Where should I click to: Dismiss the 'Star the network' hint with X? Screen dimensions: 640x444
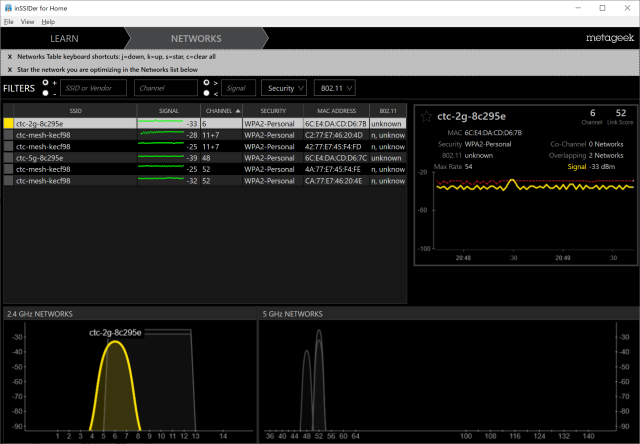(x=10, y=70)
